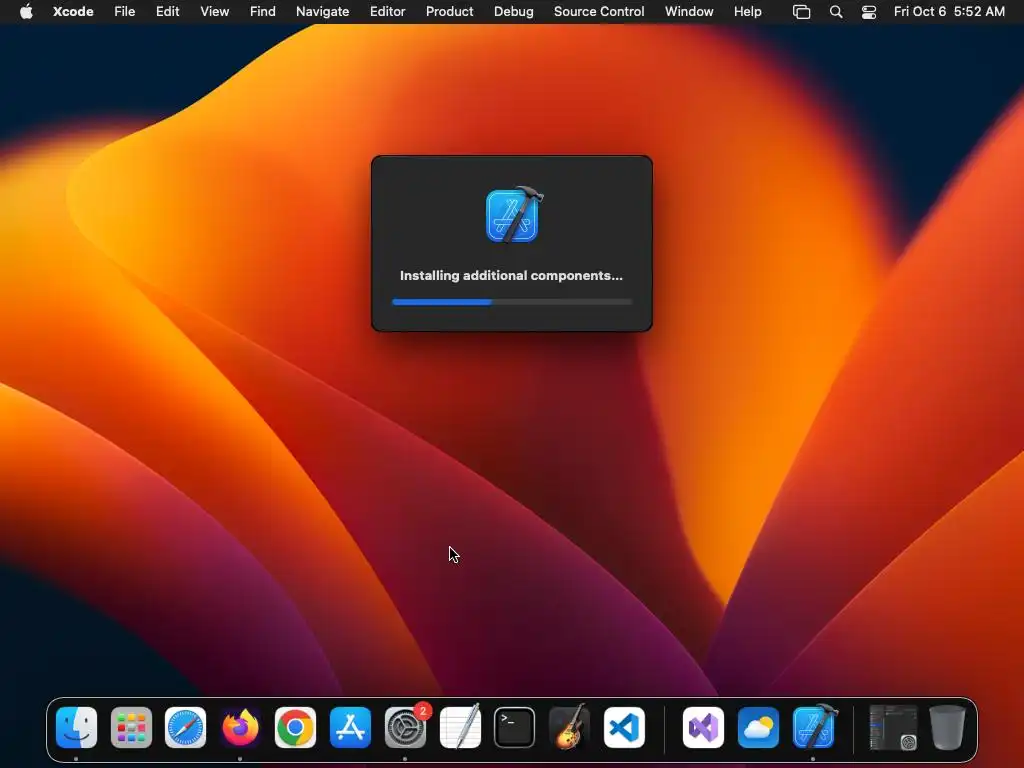Open Spotlight search magnifier icon
The height and width of the screenshot is (768, 1024).
coord(836,12)
